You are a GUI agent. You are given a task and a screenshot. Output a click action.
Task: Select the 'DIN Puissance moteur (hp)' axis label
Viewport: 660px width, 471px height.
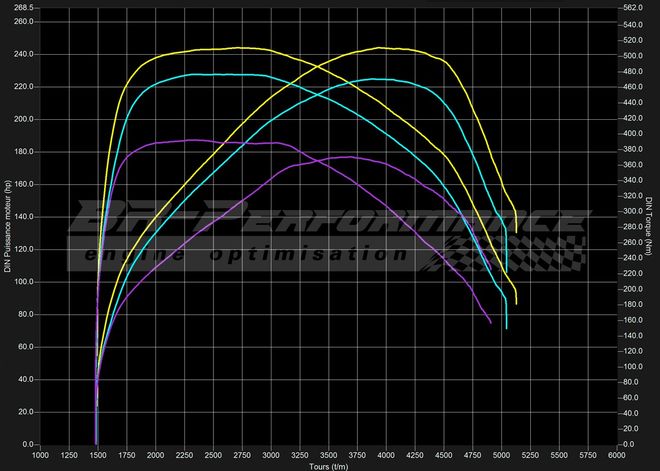pos(7,226)
